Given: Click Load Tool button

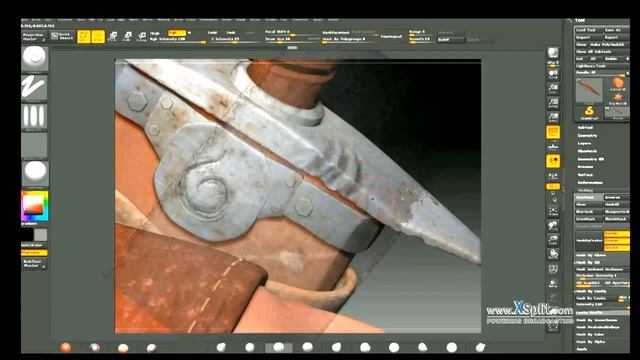Looking at the screenshot, I should (589, 30).
